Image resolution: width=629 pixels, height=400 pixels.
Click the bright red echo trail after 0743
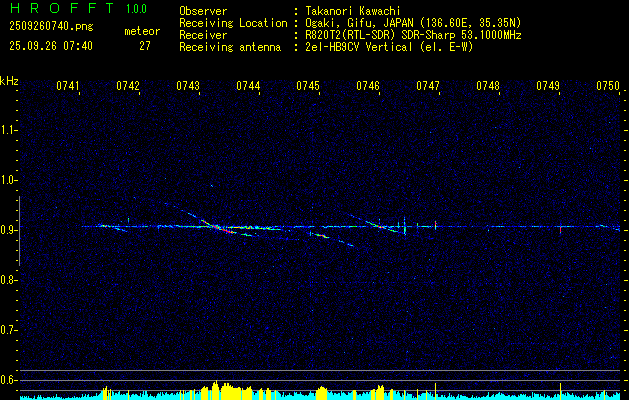point(217,226)
